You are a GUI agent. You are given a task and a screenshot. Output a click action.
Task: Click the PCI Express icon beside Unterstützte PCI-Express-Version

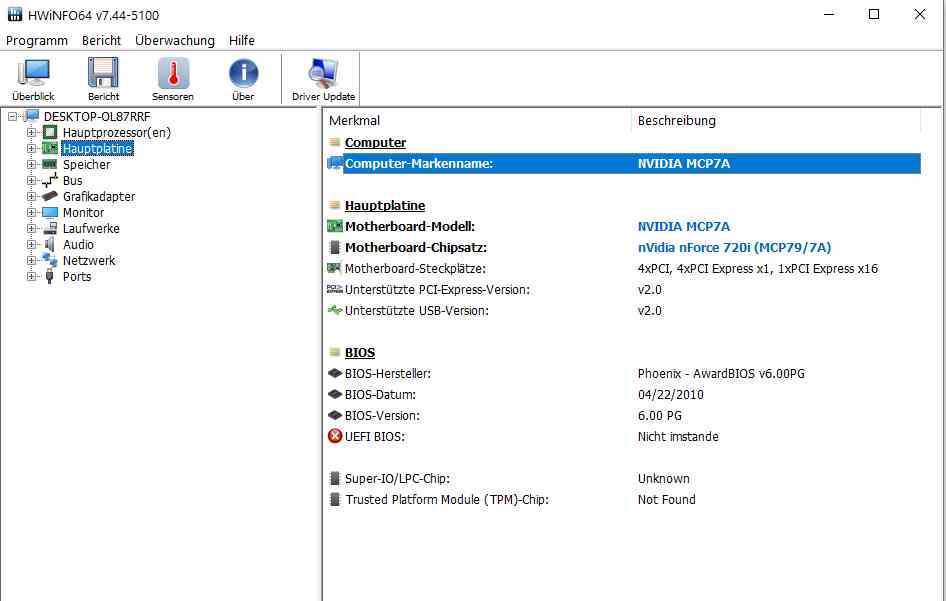335,289
